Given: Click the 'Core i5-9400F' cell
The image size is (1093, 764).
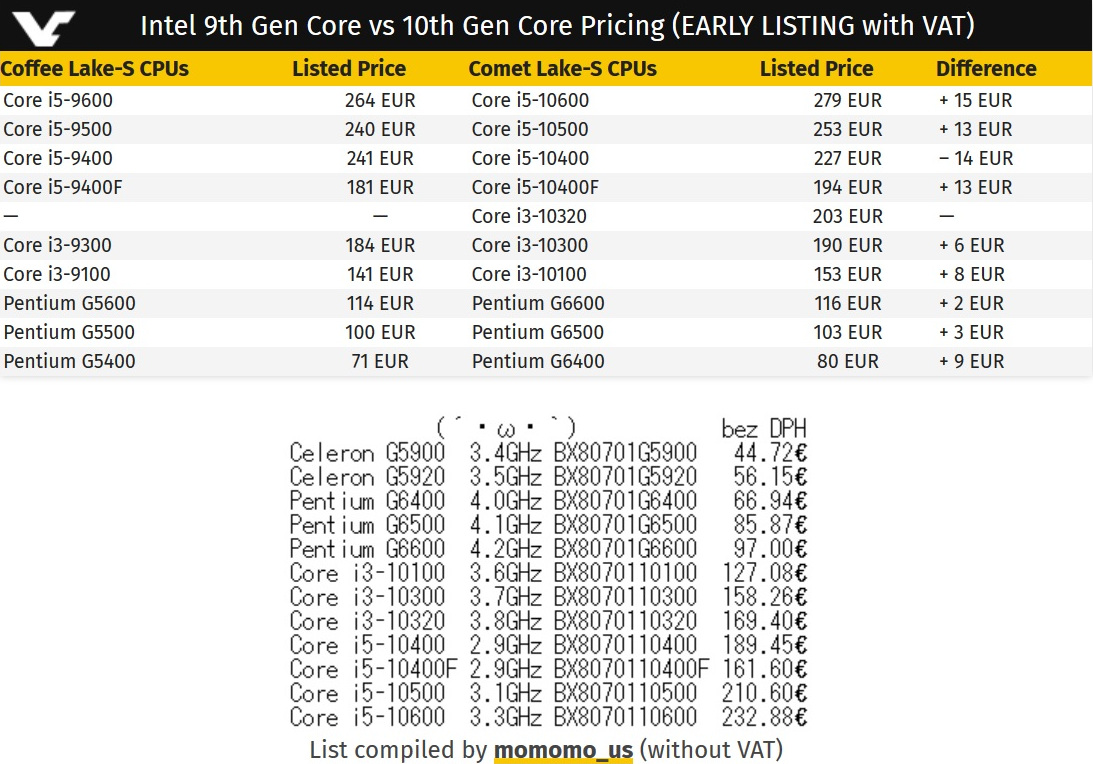Looking at the screenshot, I should pos(63,188).
